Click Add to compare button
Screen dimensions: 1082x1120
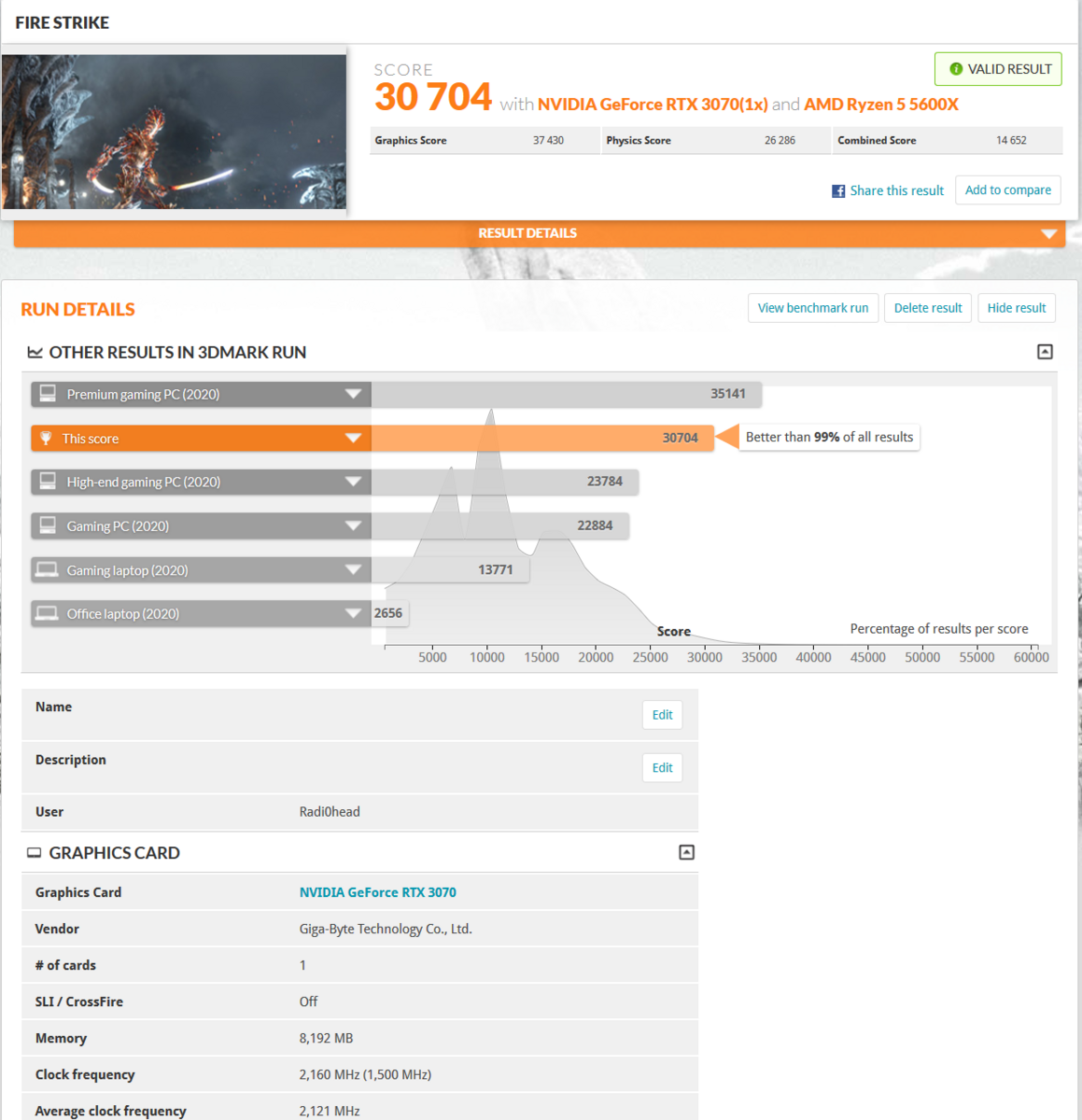tap(1008, 189)
